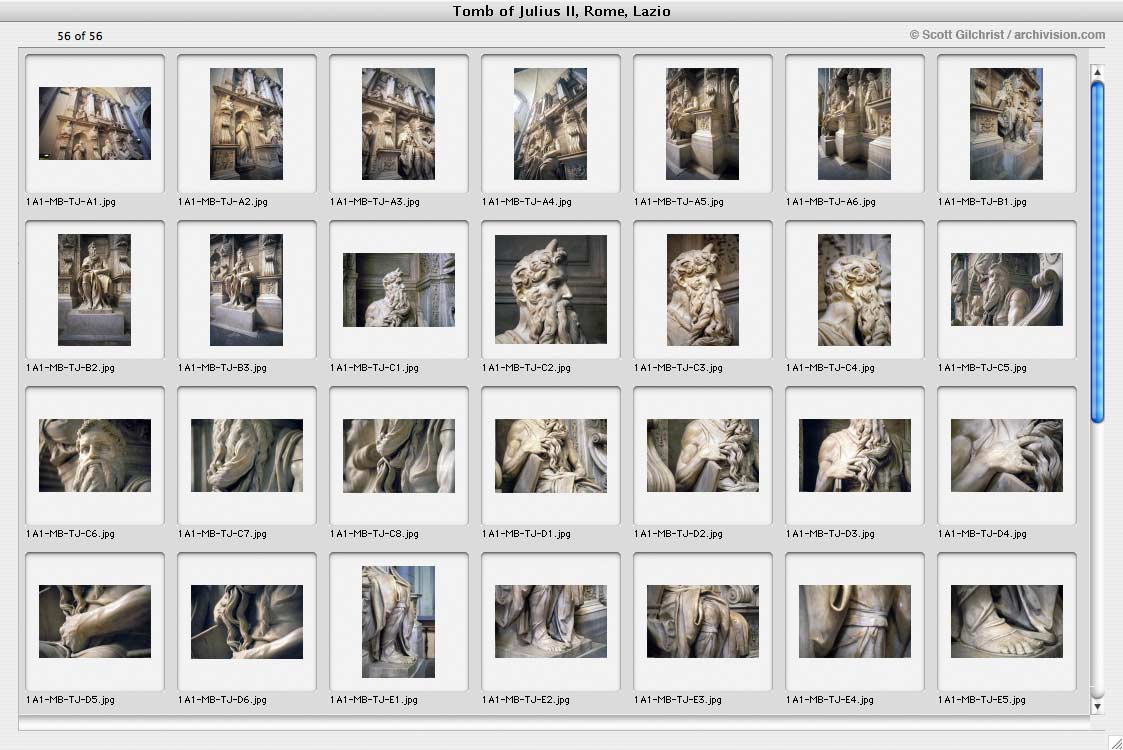Click thumbnail 1A1-MB-TJ-E1.jpg
The image size is (1123, 750).
tap(398, 622)
